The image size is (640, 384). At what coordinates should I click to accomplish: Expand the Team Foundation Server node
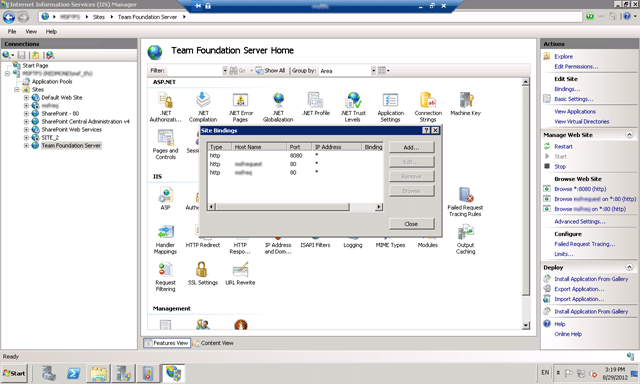(26, 145)
